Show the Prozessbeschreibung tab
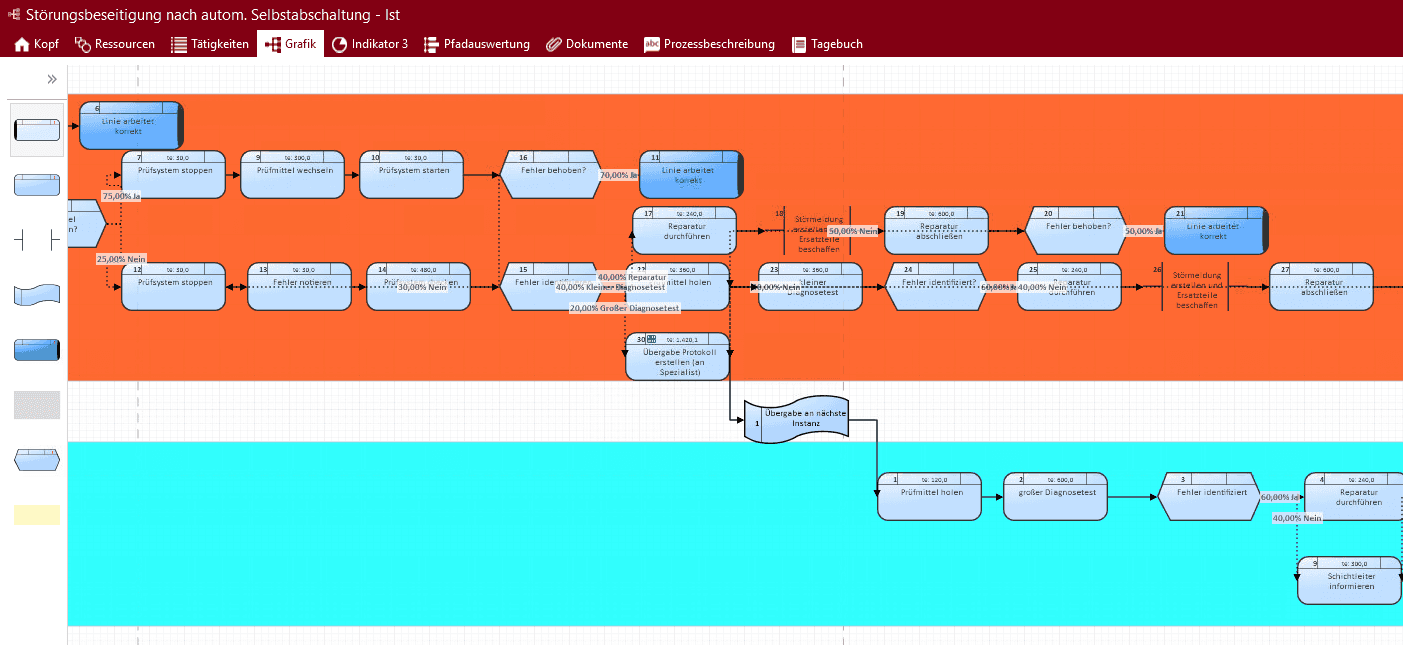This screenshot has height=645, width=1403. pos(709,44)
